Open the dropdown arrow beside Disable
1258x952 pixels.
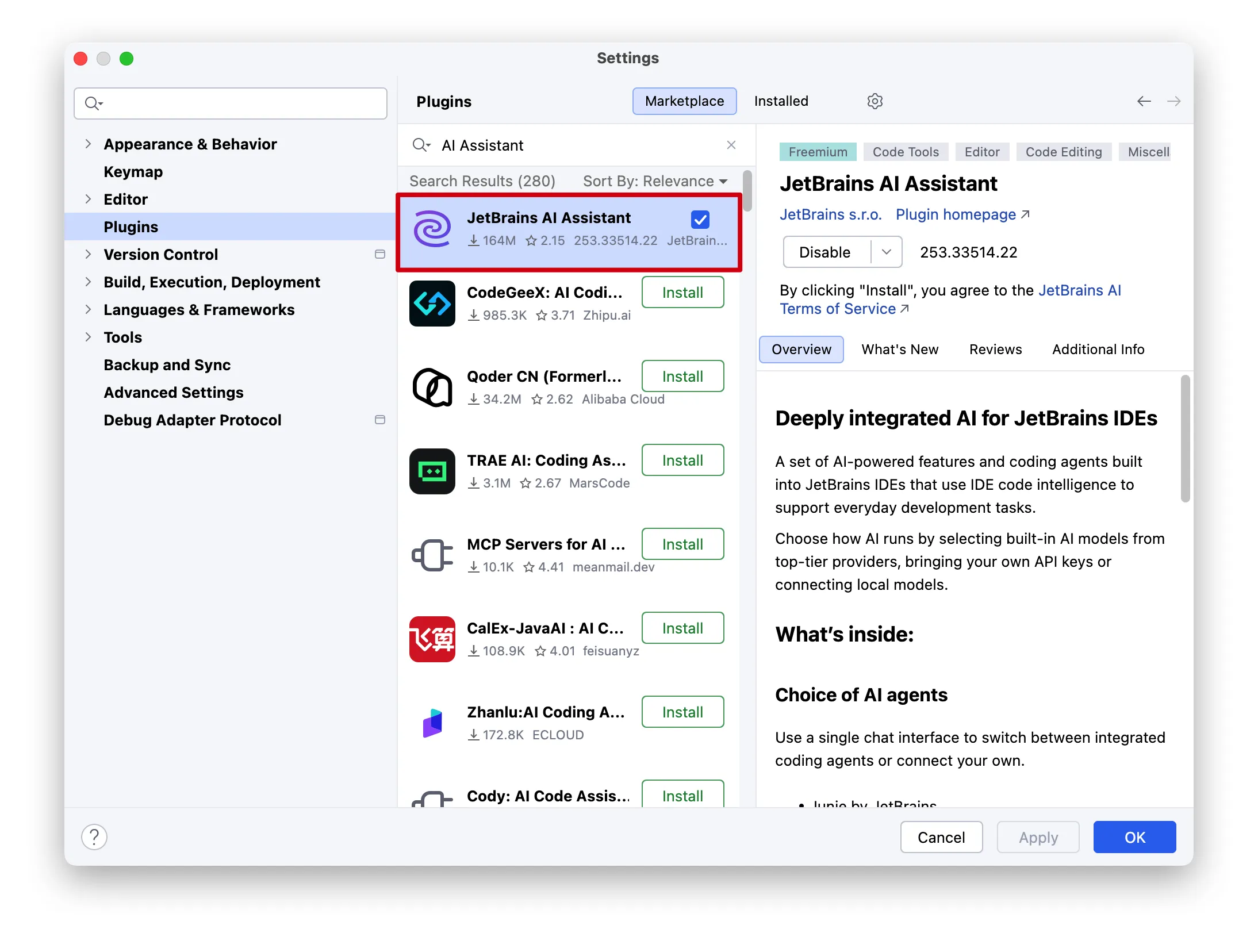[x=886, y=252]
